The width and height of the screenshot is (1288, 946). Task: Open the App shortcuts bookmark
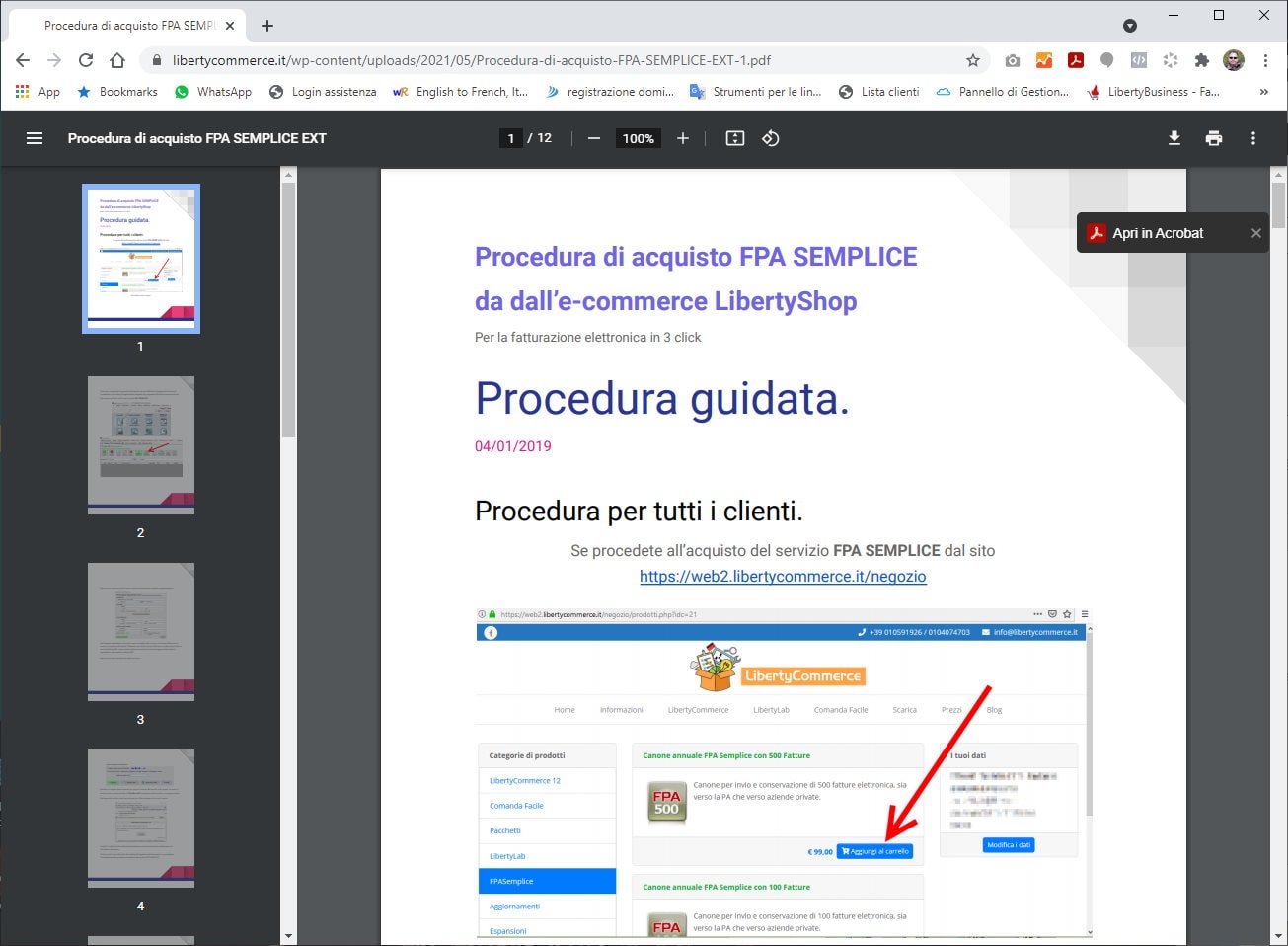pyautogui.click(x=38, y=92)
